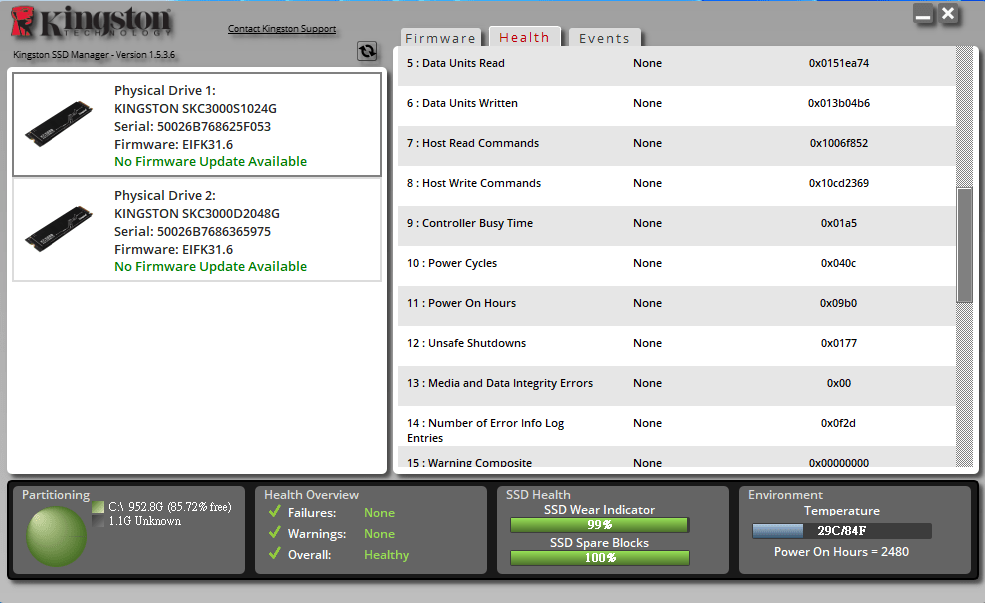This screenshot has width=985, height=603.
Task: Click the Failures green checkmark icon
Action: 275,511
